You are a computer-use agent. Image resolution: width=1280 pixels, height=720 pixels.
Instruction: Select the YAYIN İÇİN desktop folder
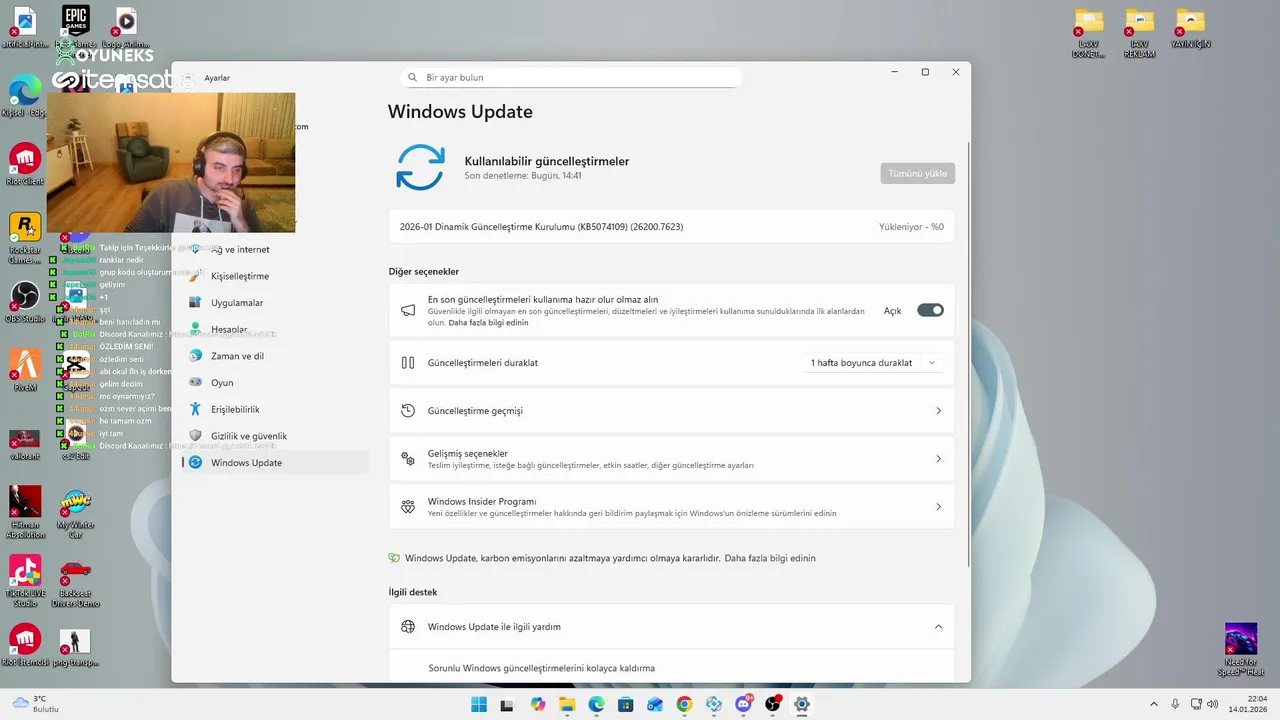click(x=1190, y=28)
